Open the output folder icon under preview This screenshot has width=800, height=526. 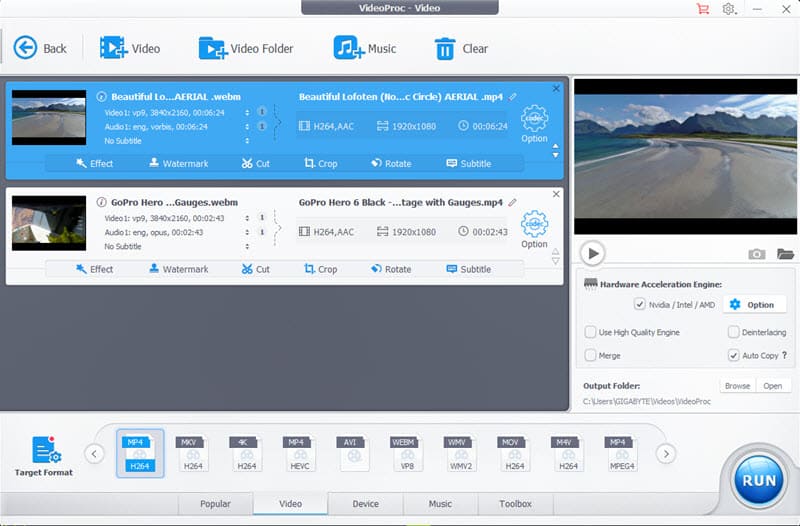coord(785,254)
